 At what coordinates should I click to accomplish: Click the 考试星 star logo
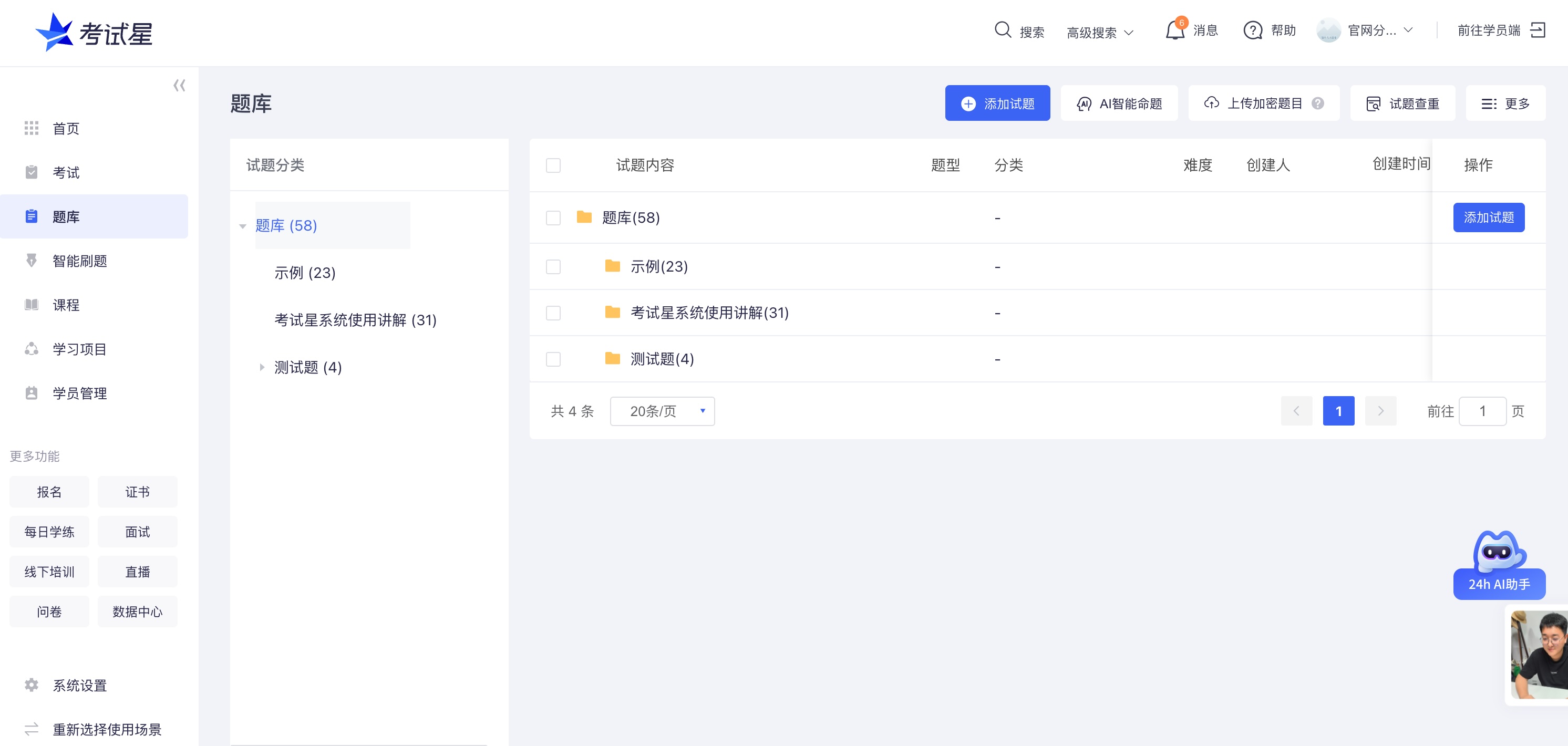(54, 32)
